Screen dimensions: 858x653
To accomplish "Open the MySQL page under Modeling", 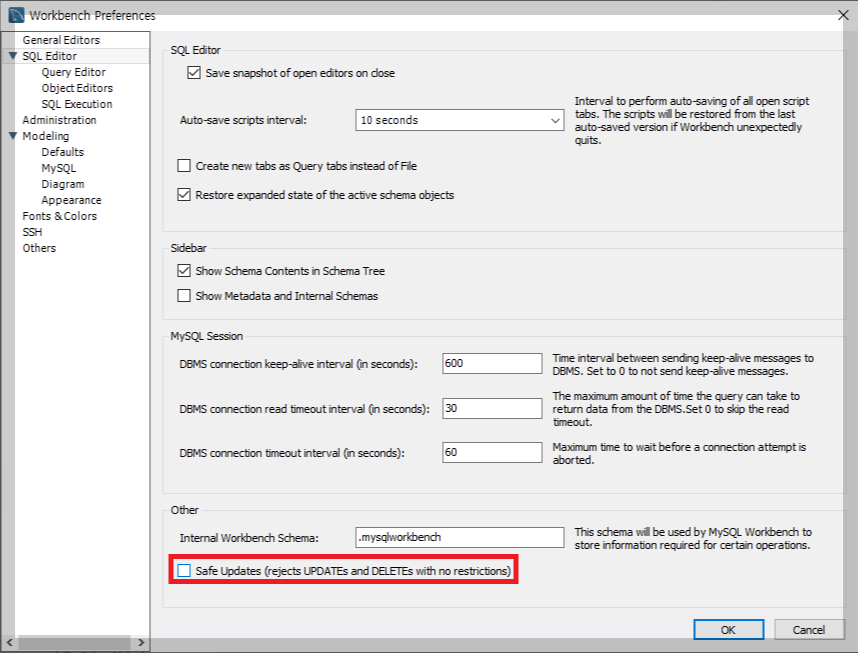I will click(59, 168).
